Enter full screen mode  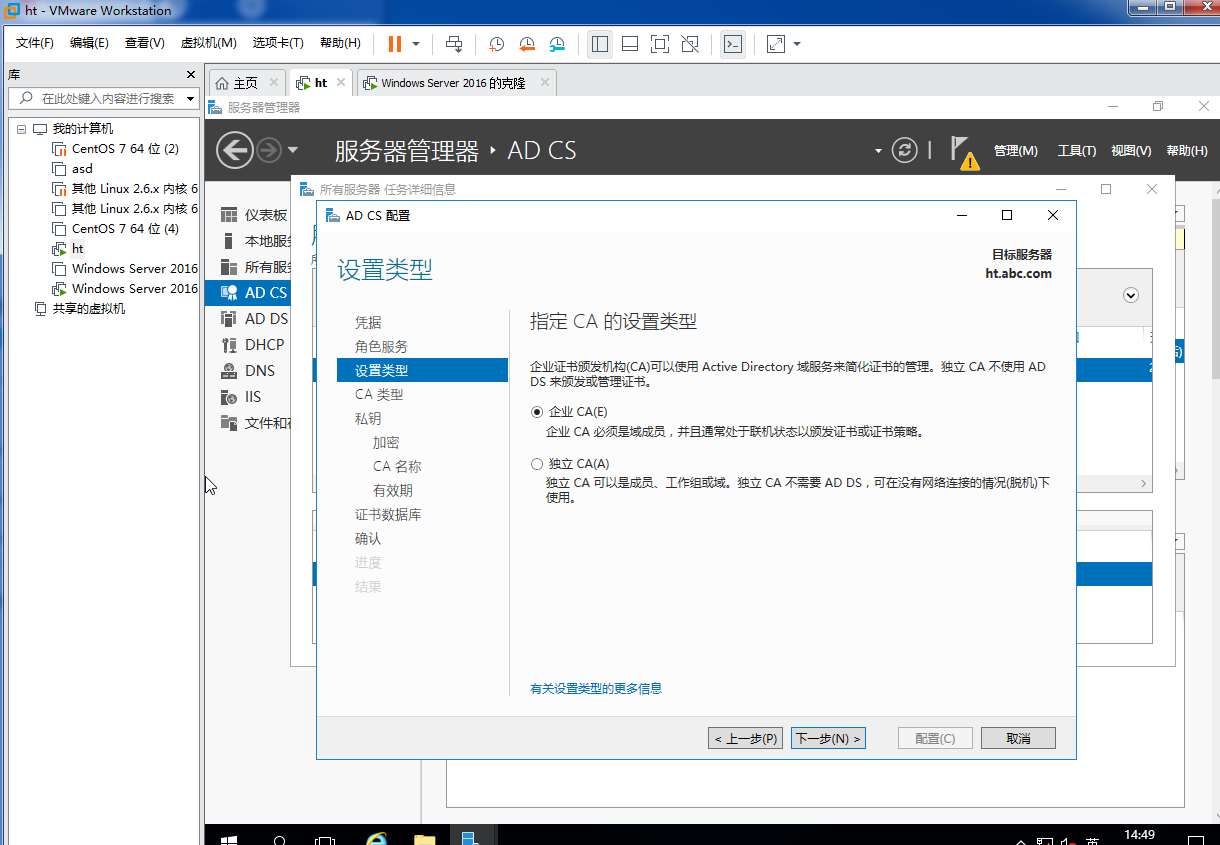click(659, 44)
